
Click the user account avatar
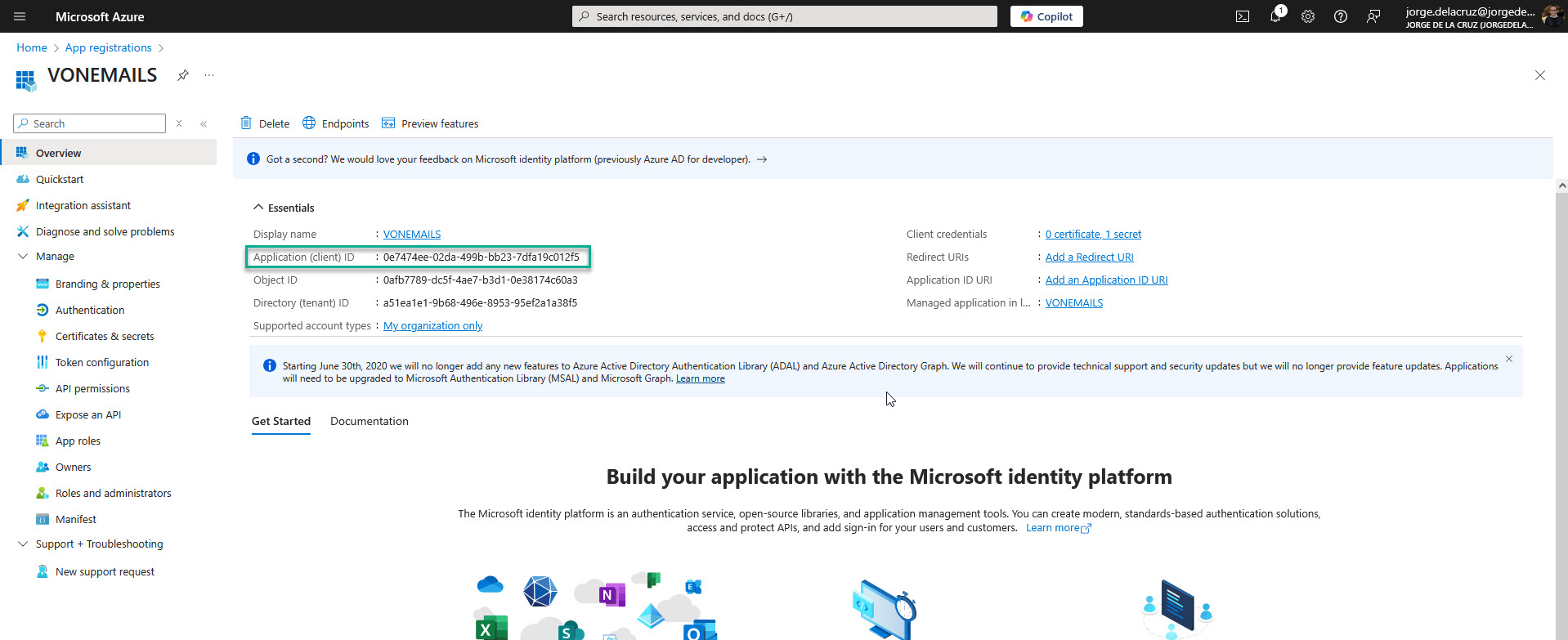(x=1552, y=16)
